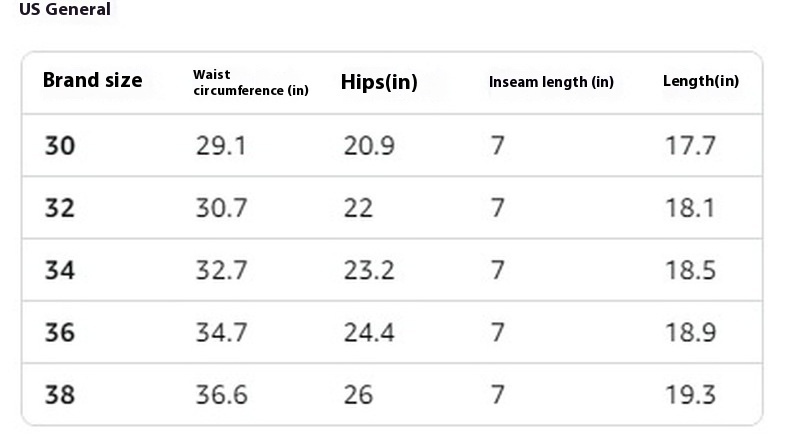Click waist value 36.6

[221, 395]
